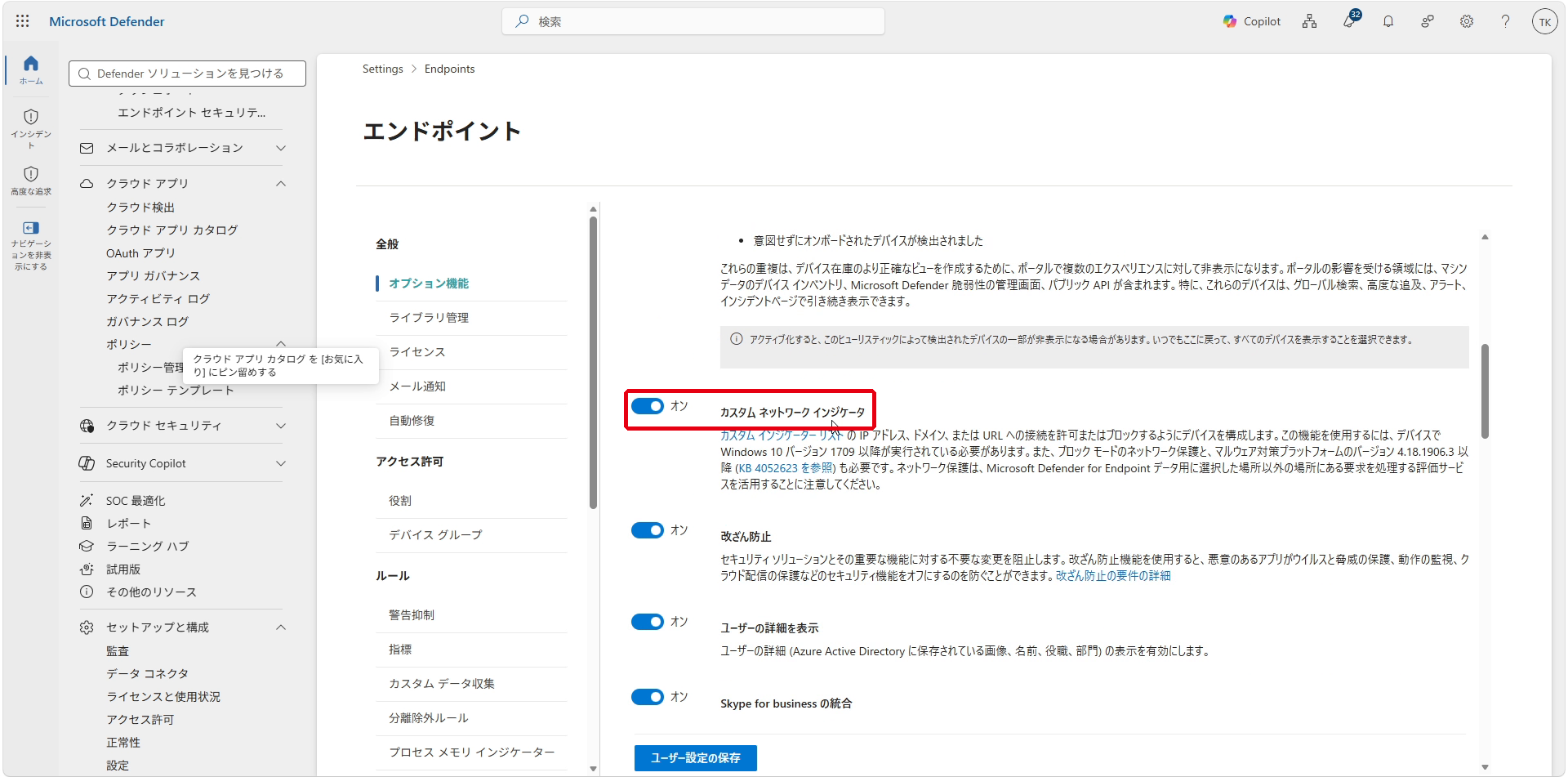Open the notifications bell icon
The image size is (1568, 777).
1388,21
